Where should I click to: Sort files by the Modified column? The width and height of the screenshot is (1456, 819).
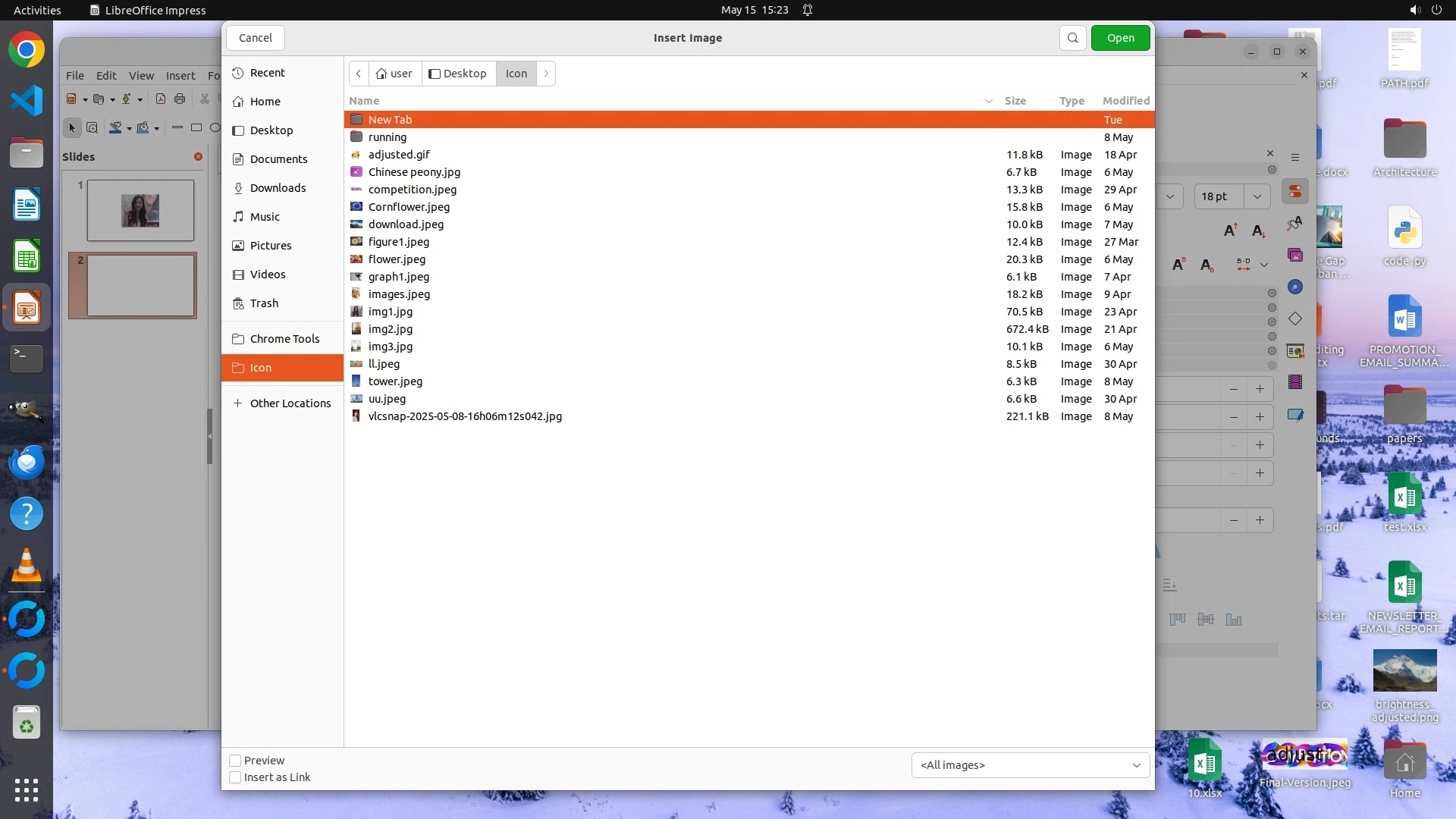pos(1125,101)
